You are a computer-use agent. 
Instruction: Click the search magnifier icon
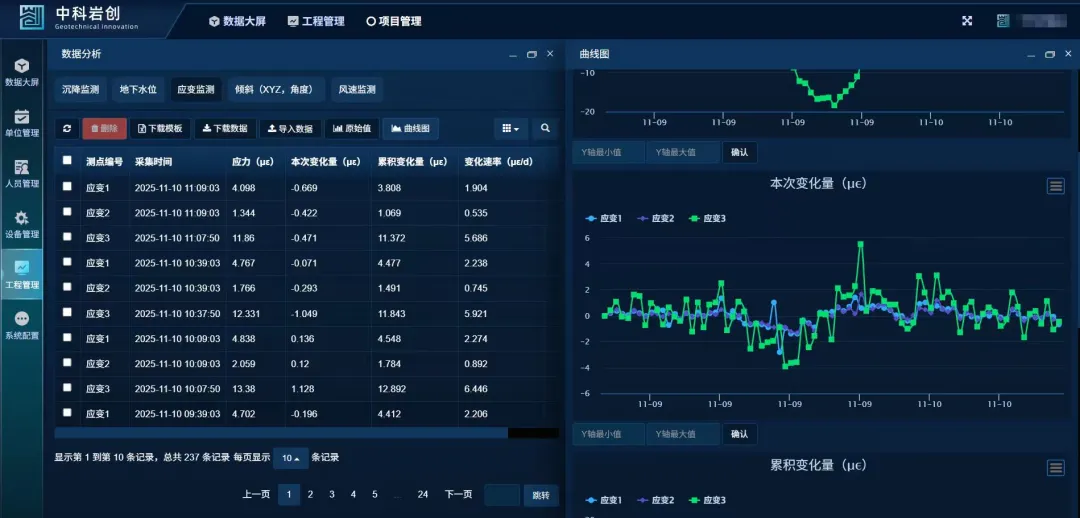(x=545, y=128)
